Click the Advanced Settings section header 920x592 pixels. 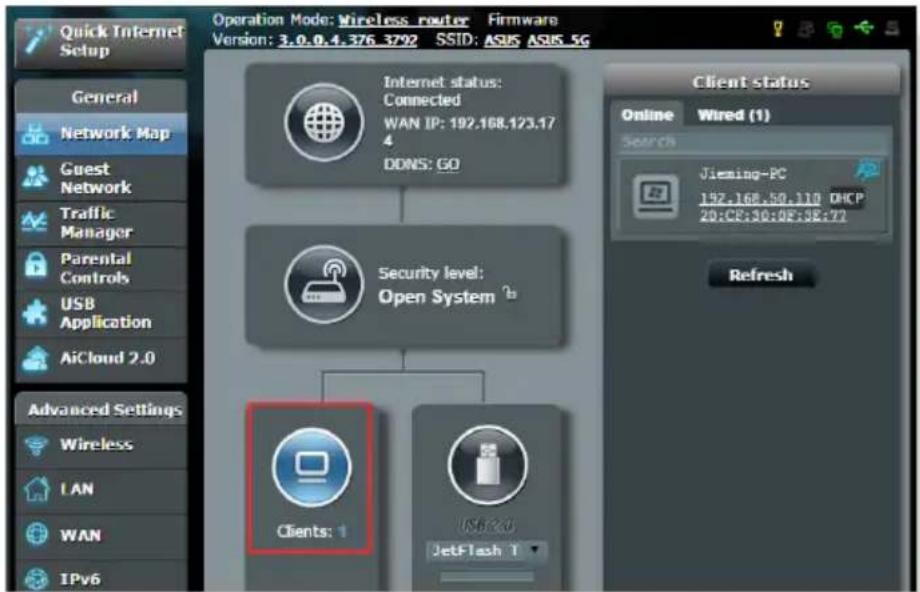pos(101,409)
